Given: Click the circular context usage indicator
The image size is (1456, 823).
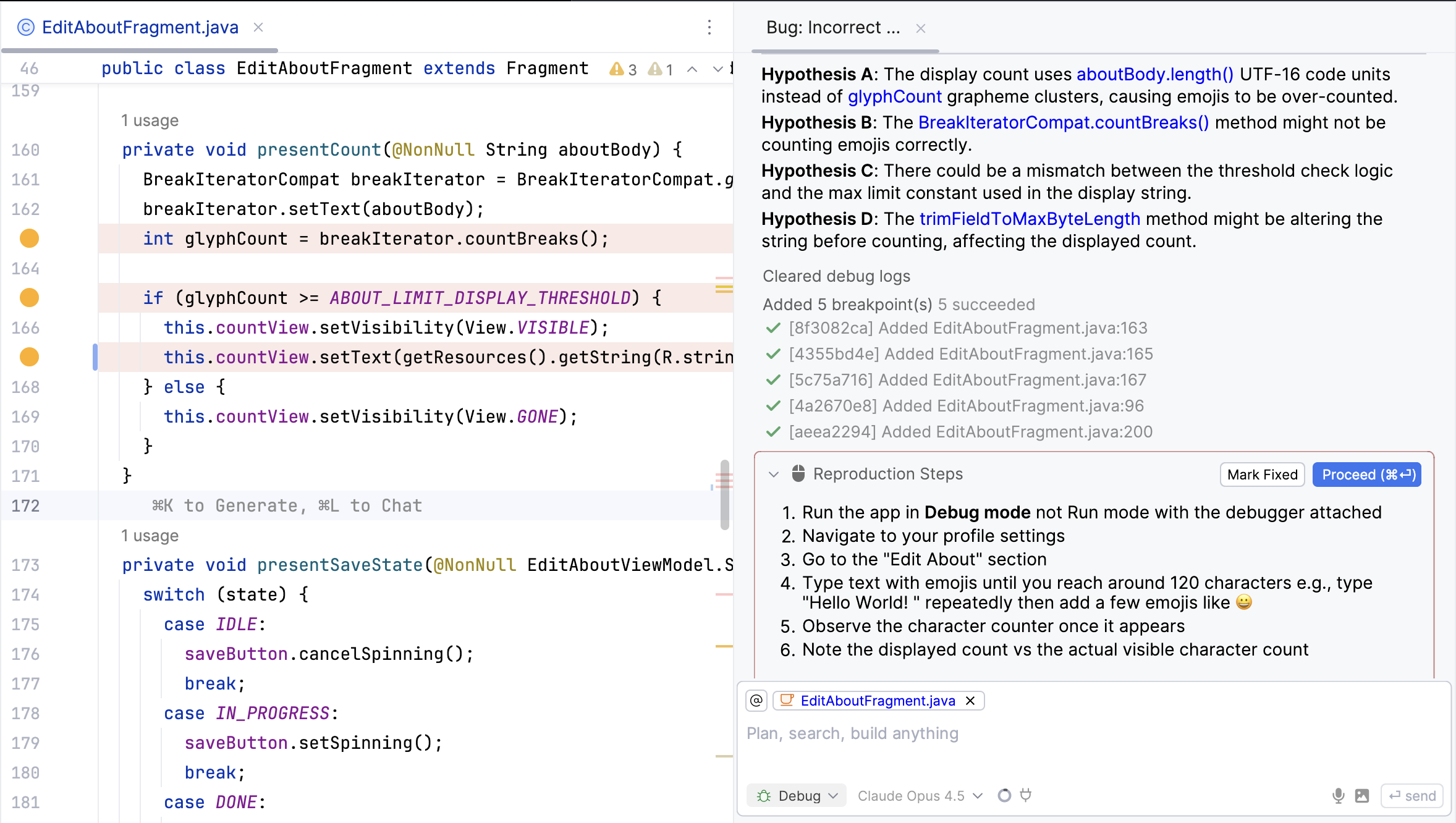Looking at the screenshot, I should 1004,795.
